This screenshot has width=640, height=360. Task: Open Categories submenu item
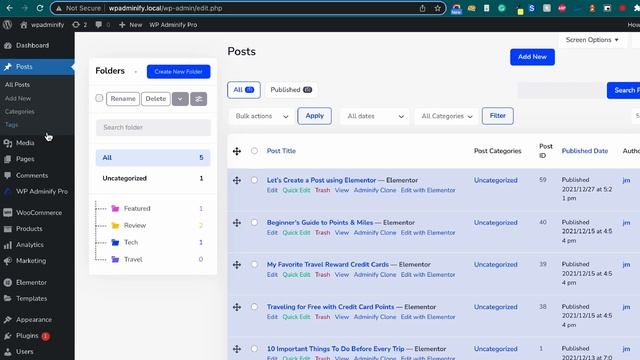point(20,111)
